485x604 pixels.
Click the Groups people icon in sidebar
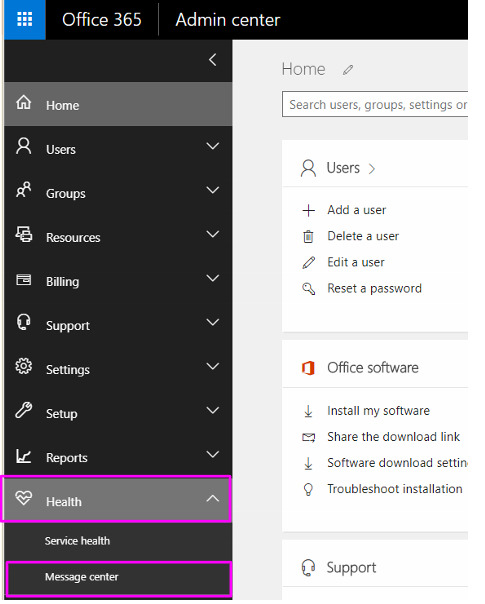click(23, 190)
